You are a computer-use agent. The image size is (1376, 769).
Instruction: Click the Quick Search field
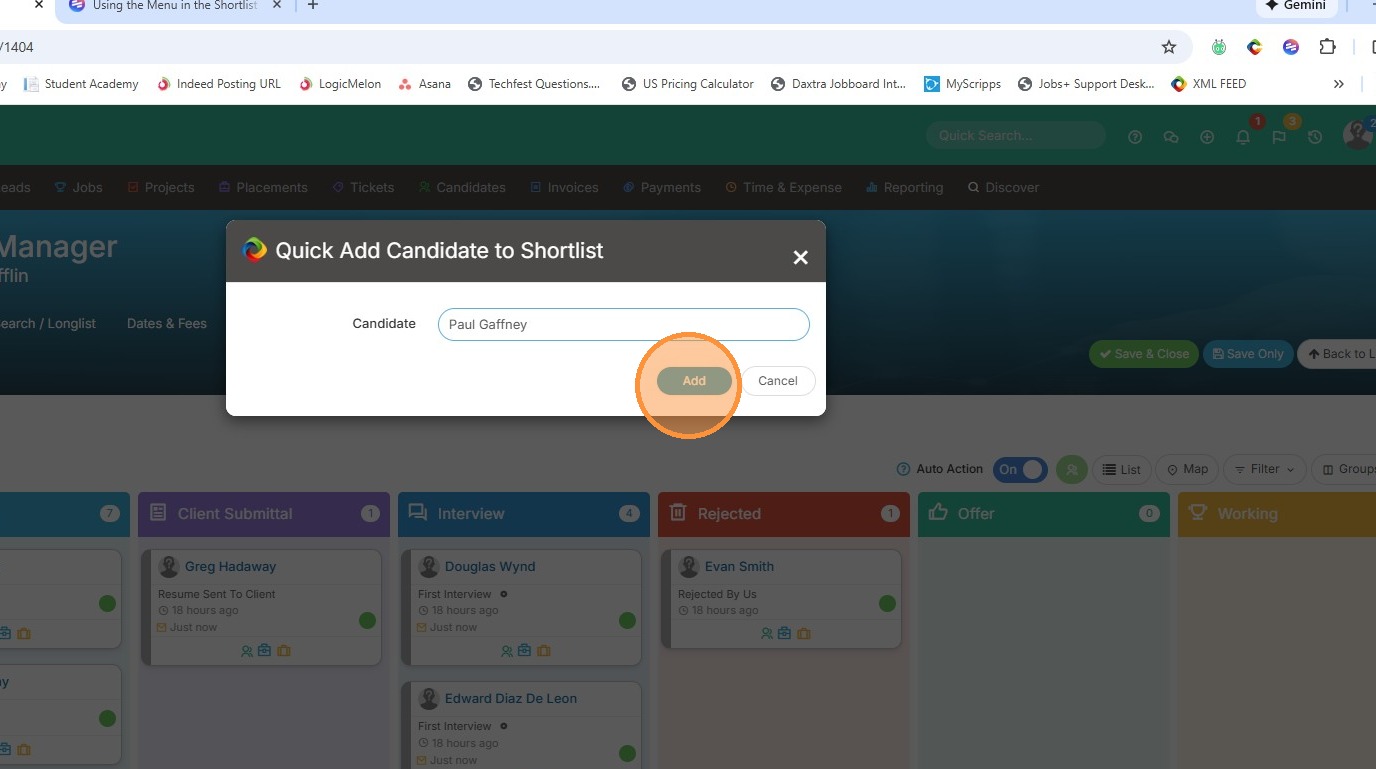(x=1016, y=136)
